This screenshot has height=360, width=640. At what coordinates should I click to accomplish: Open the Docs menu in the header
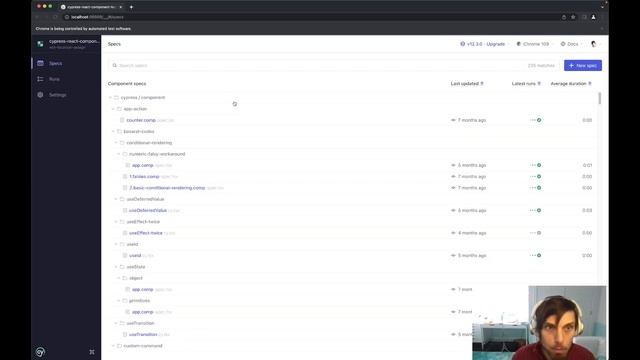pos(571,44)
